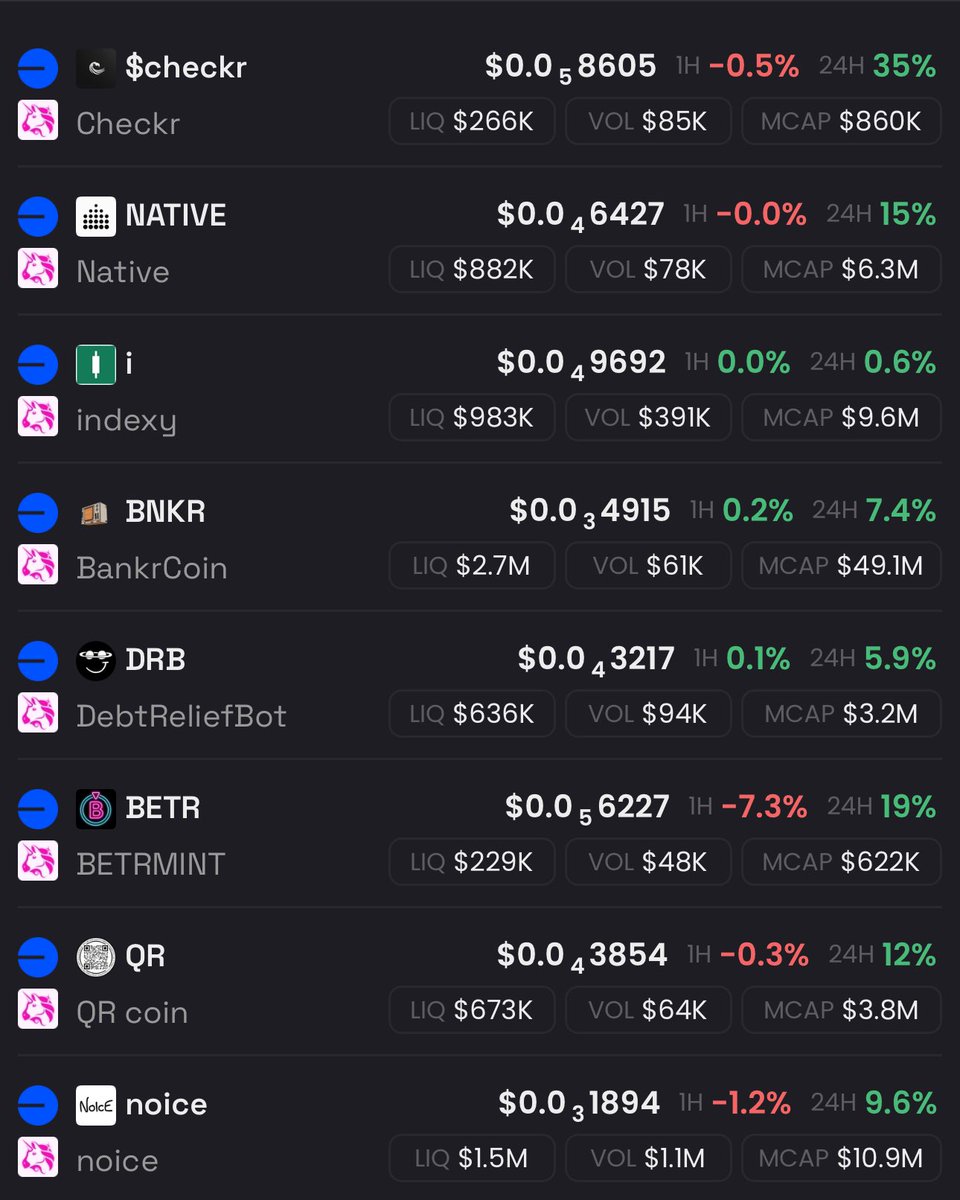Open the Checkr LIQ $266K pill
The height and width of the screenshot is (1200, 960).
472,122
